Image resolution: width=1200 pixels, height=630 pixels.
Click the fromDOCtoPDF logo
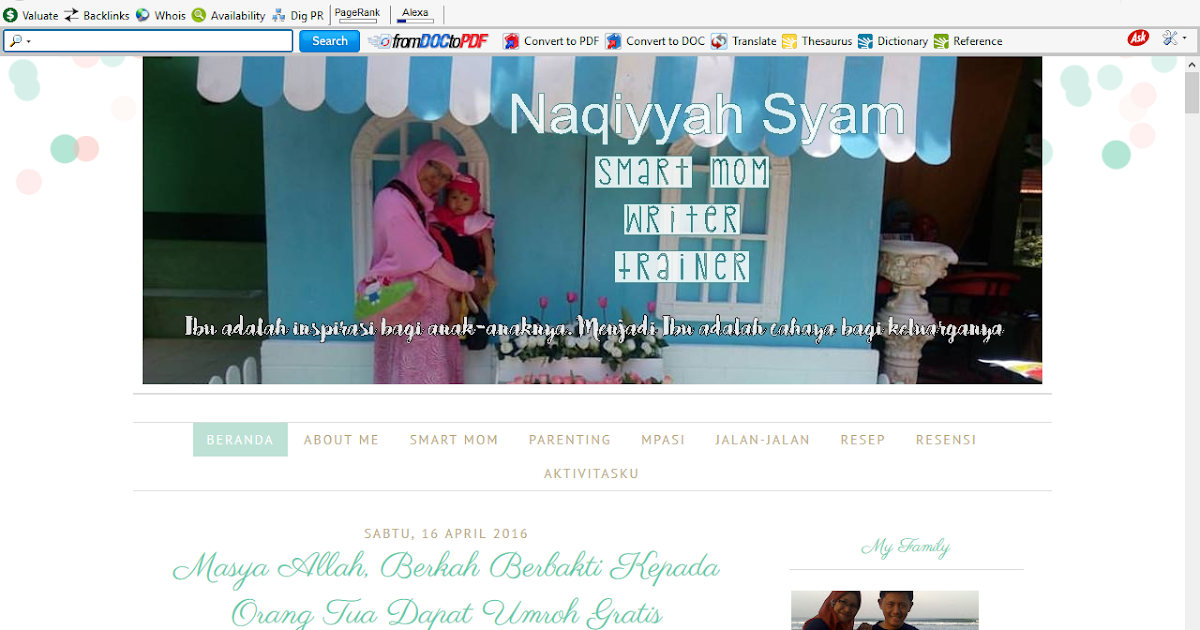click(428, 41)
